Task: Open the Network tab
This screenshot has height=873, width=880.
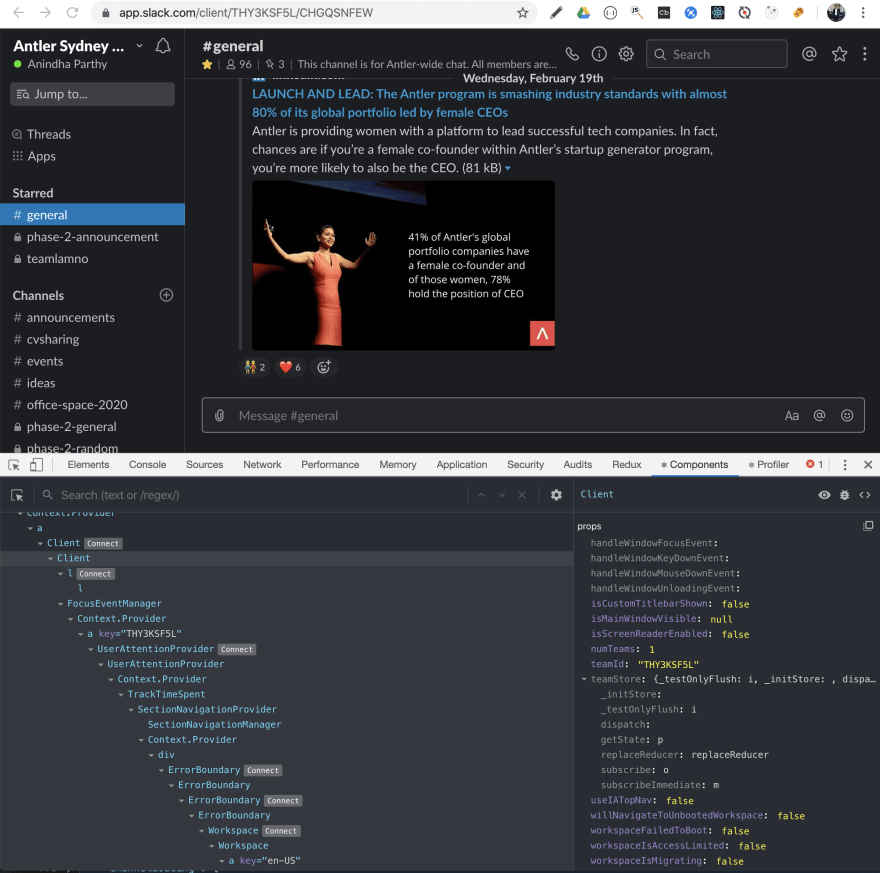Action: click(262, 465)
